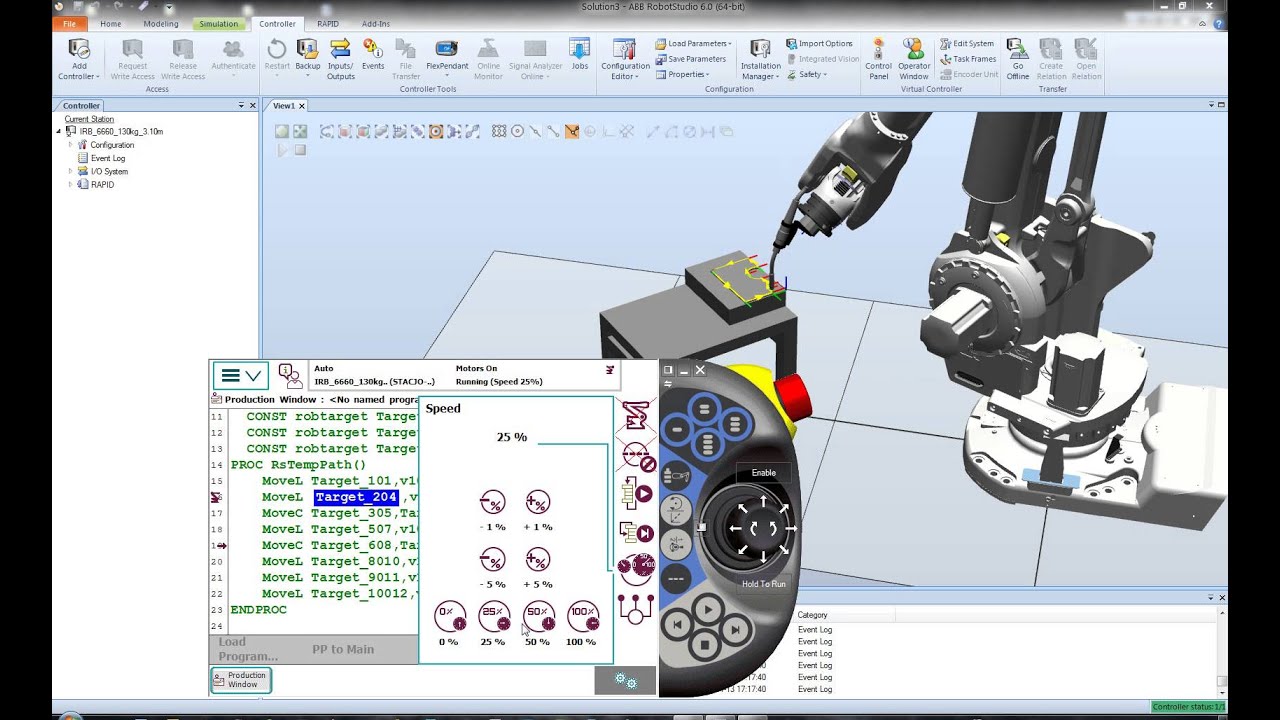
Task: Set speed to 50 % preset
Action: pos(538,617)
